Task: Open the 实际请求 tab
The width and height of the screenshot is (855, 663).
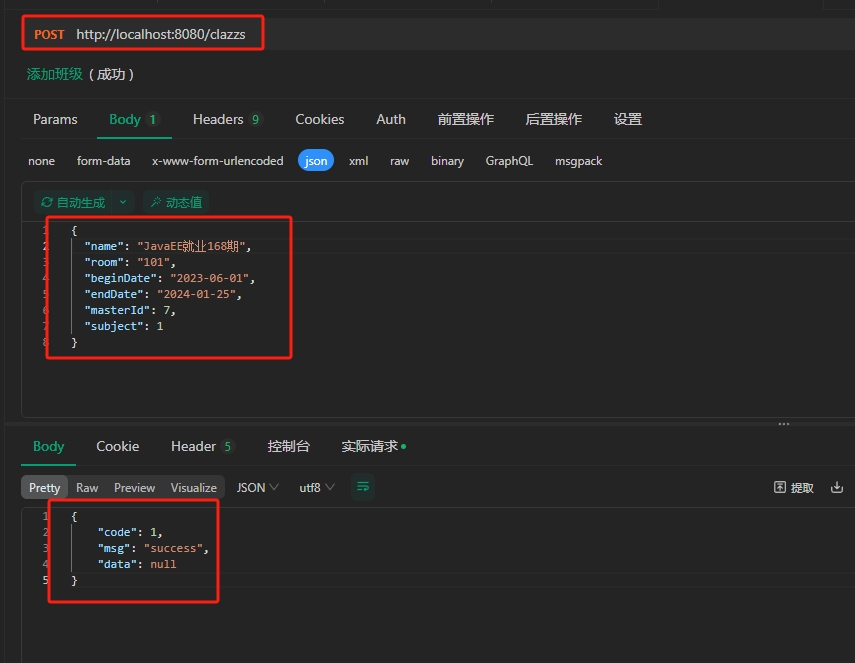Action: click(x=373, y=446)
